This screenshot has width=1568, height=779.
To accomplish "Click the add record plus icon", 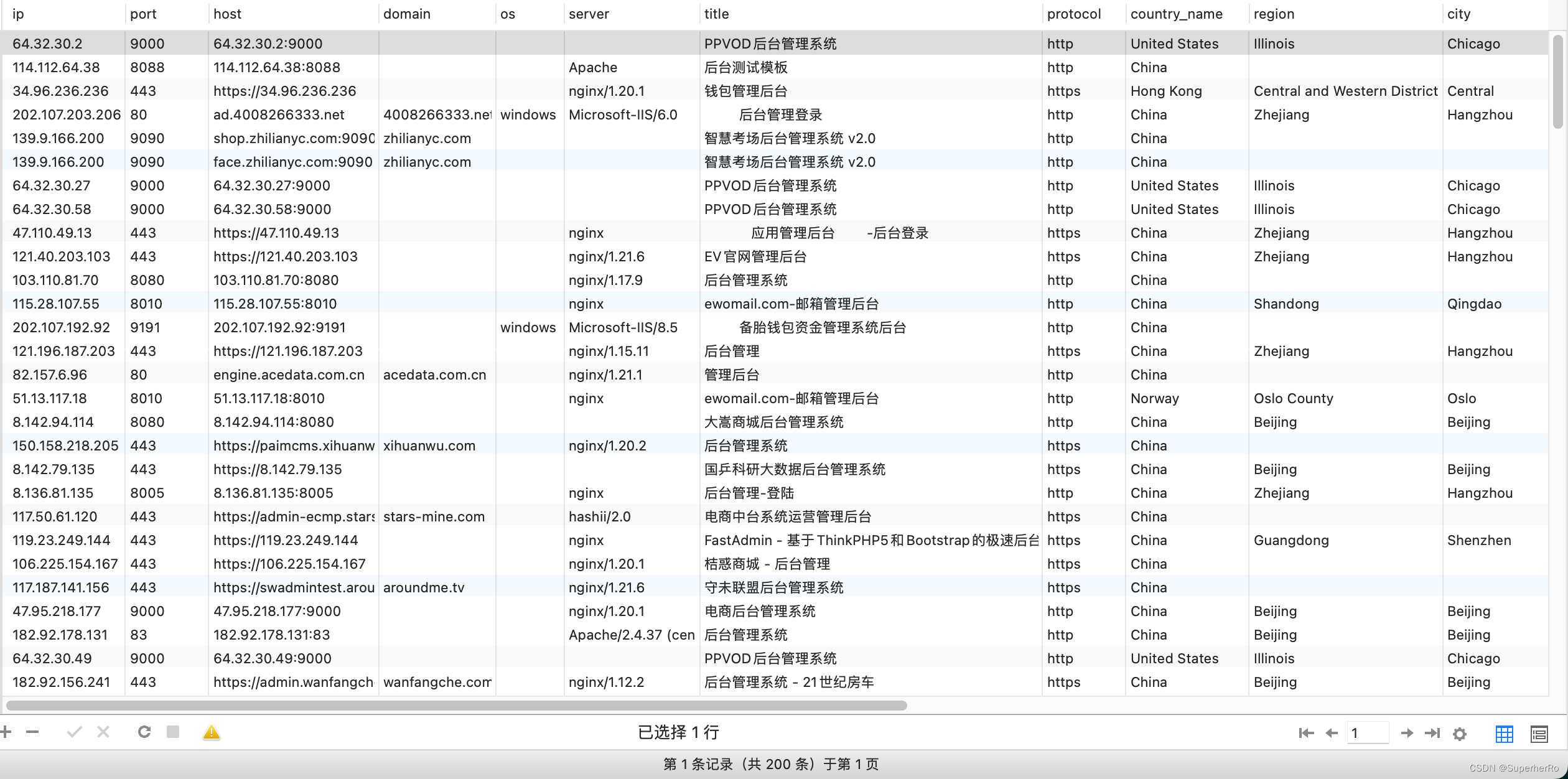I will point(6,732).
